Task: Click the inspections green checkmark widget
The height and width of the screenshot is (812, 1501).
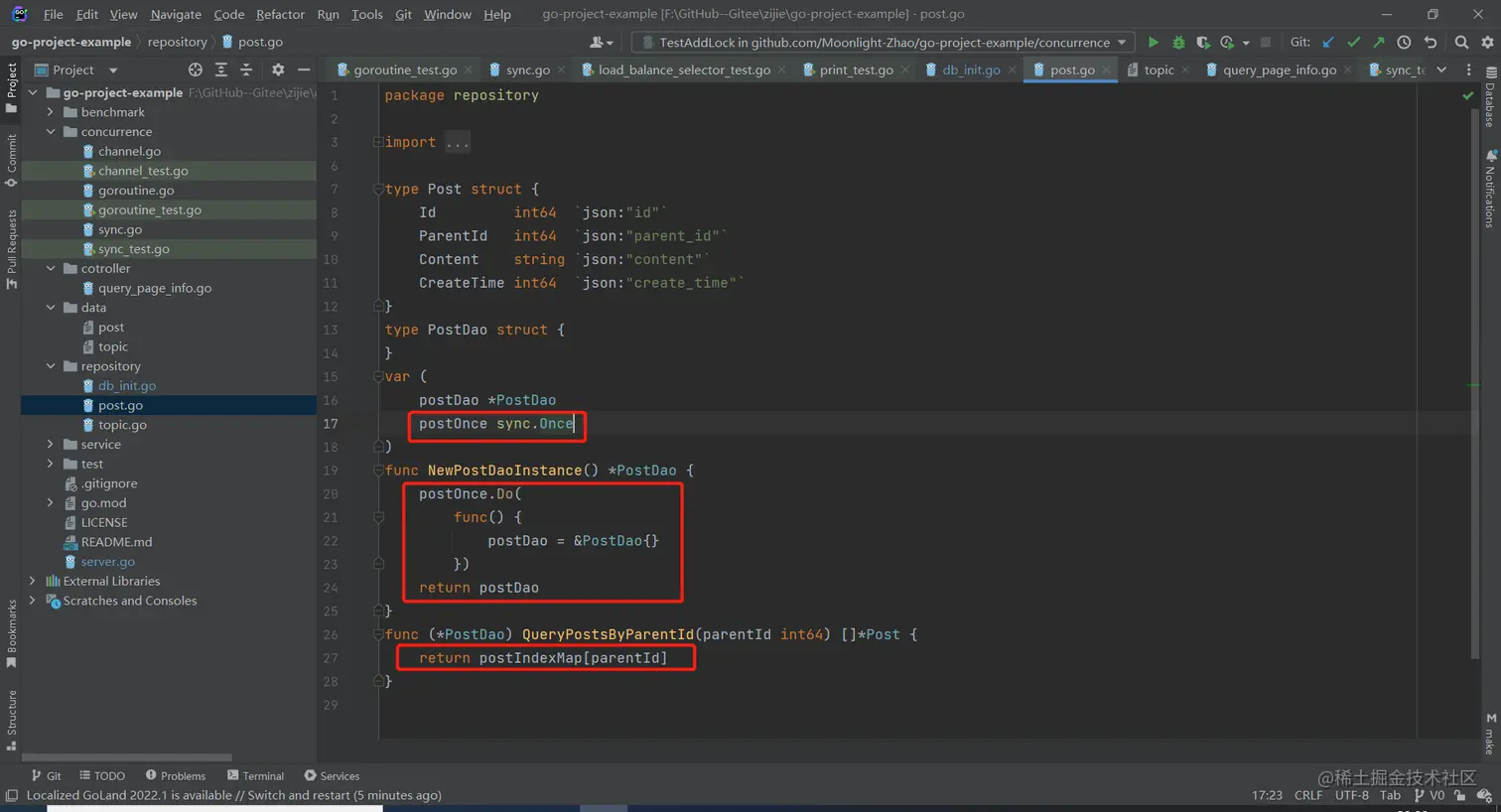Action: point(1468,96)
